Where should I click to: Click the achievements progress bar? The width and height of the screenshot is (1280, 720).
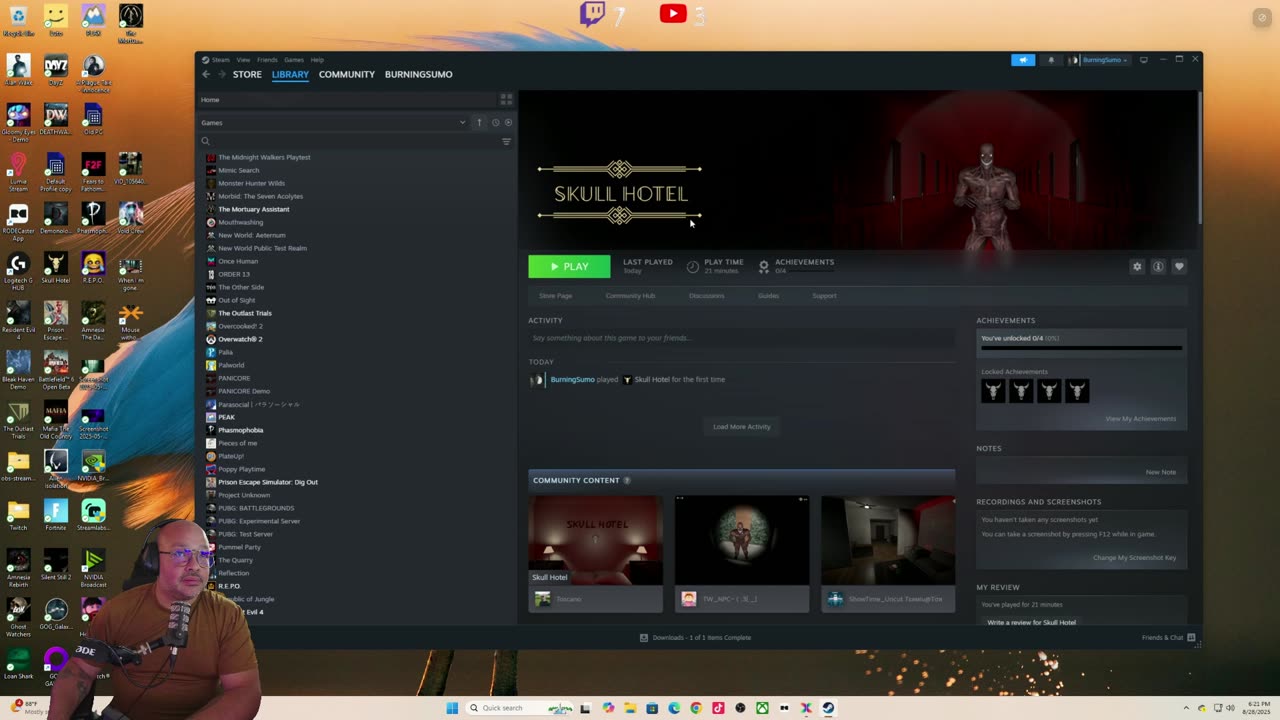pos(1081,348)
